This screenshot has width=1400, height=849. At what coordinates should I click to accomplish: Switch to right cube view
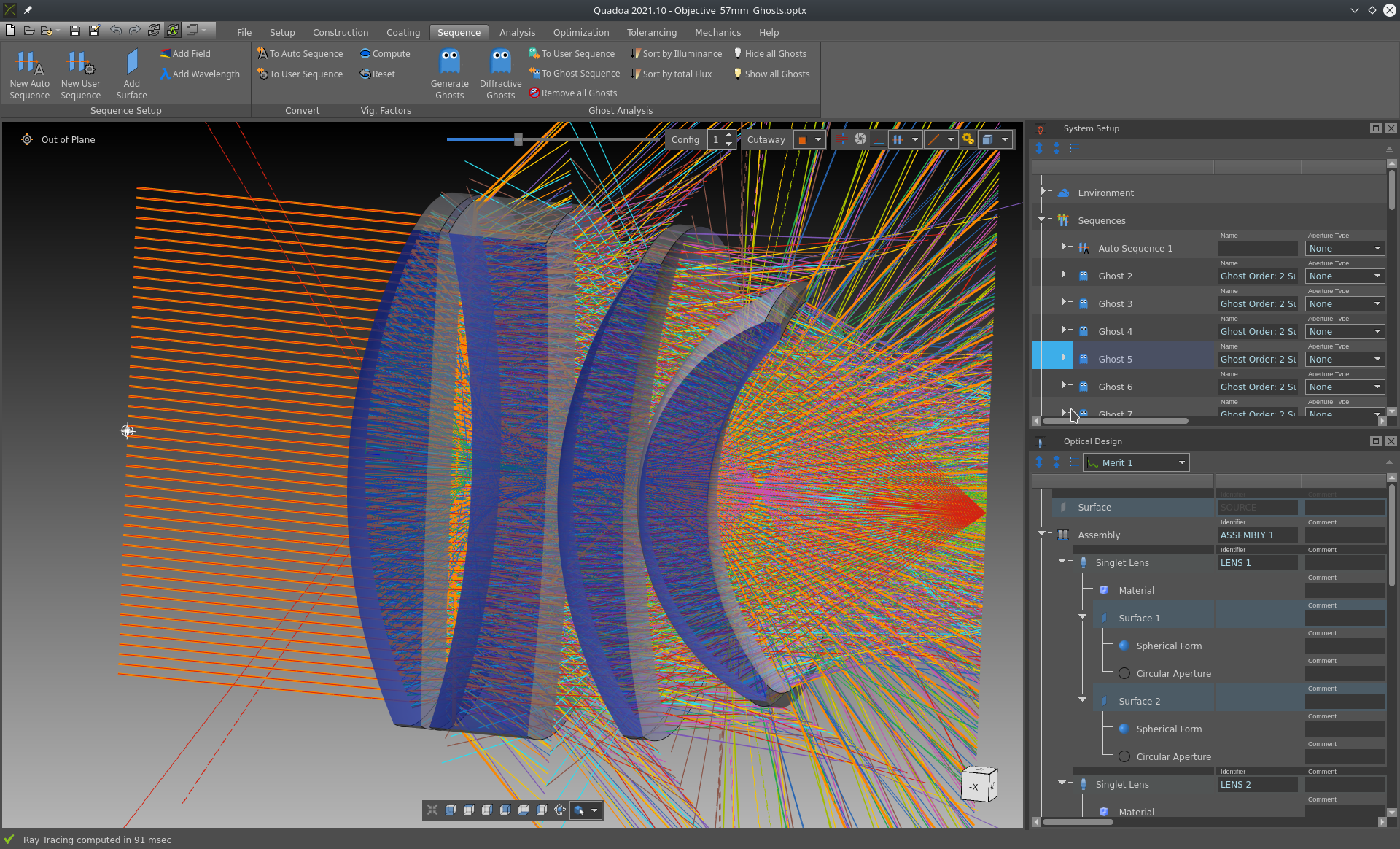(487, 810)
